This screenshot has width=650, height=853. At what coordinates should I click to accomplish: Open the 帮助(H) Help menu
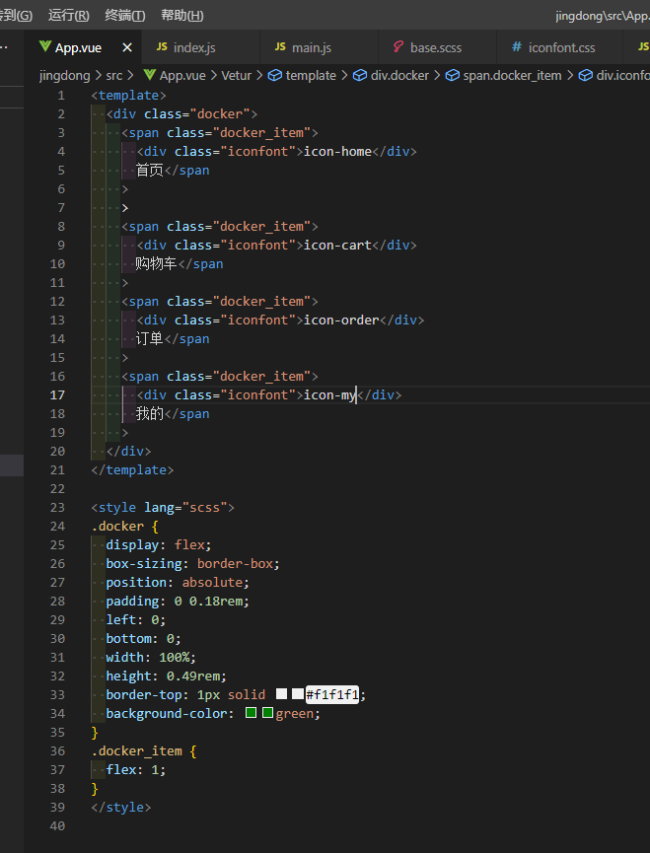click(182, 15)
